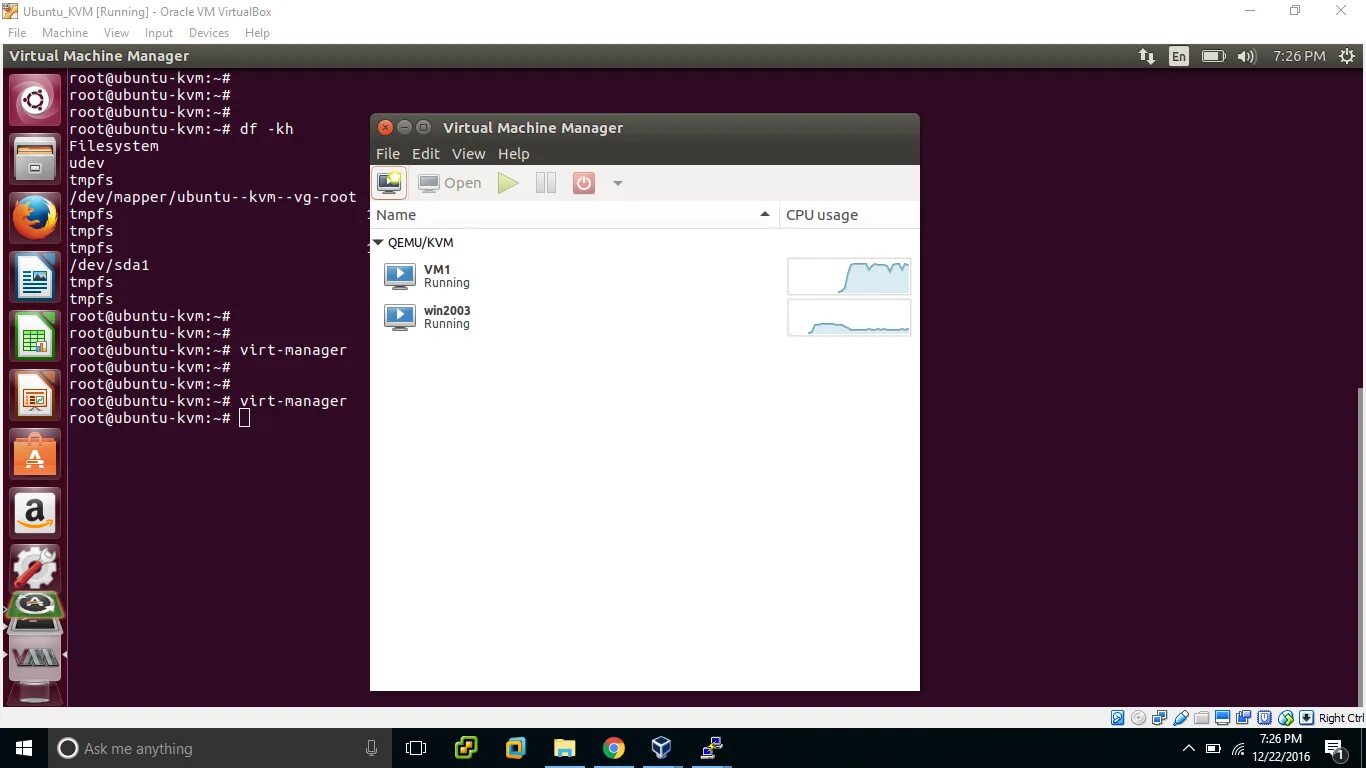Screen dimensions: 1366x768
Task: Open the VirtualBox Devices menu
Action: click(x=209, y=33)
